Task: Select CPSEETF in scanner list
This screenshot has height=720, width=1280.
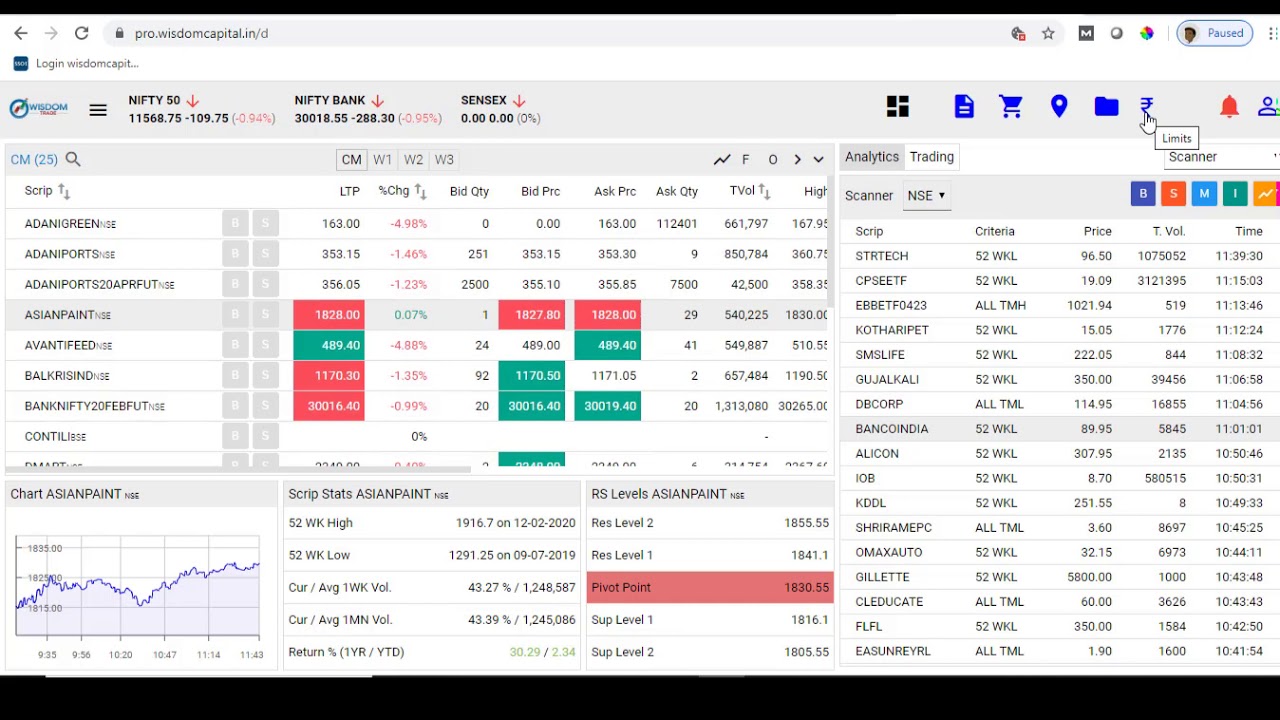Action: [1060, 281]
